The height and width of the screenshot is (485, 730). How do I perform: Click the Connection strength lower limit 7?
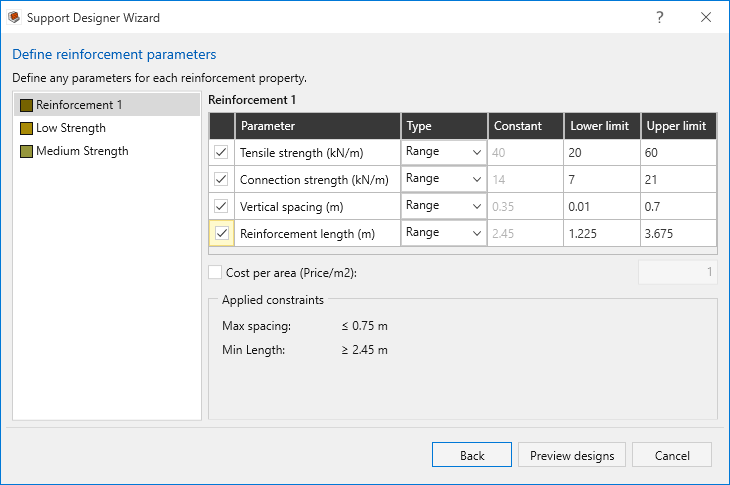point(602,180)
